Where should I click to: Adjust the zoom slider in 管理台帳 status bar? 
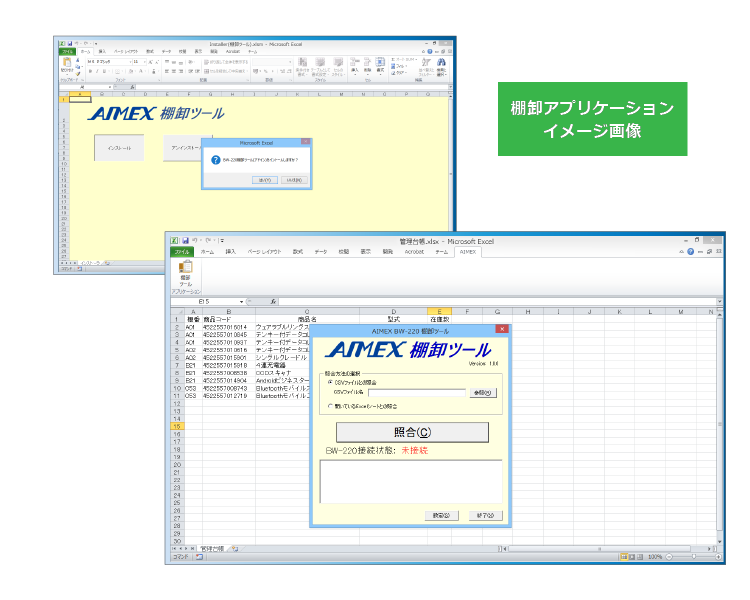point(694,557)
